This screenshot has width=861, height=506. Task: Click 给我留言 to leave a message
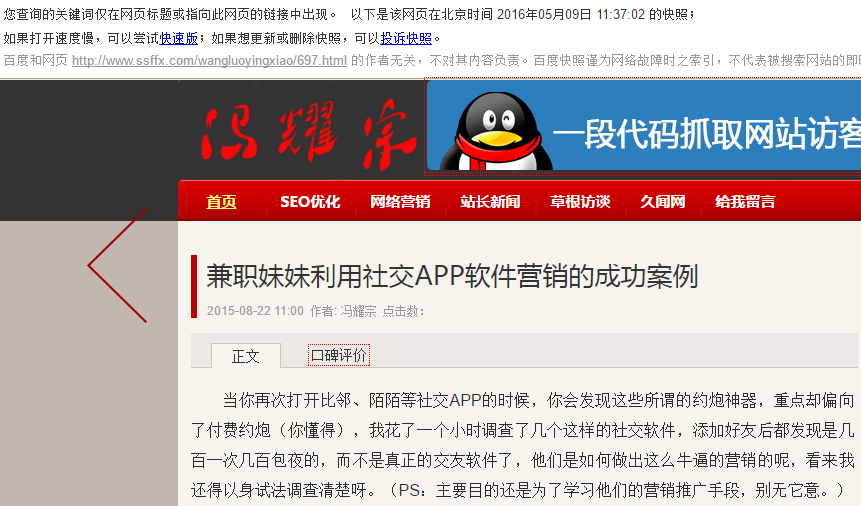[745, 202]
